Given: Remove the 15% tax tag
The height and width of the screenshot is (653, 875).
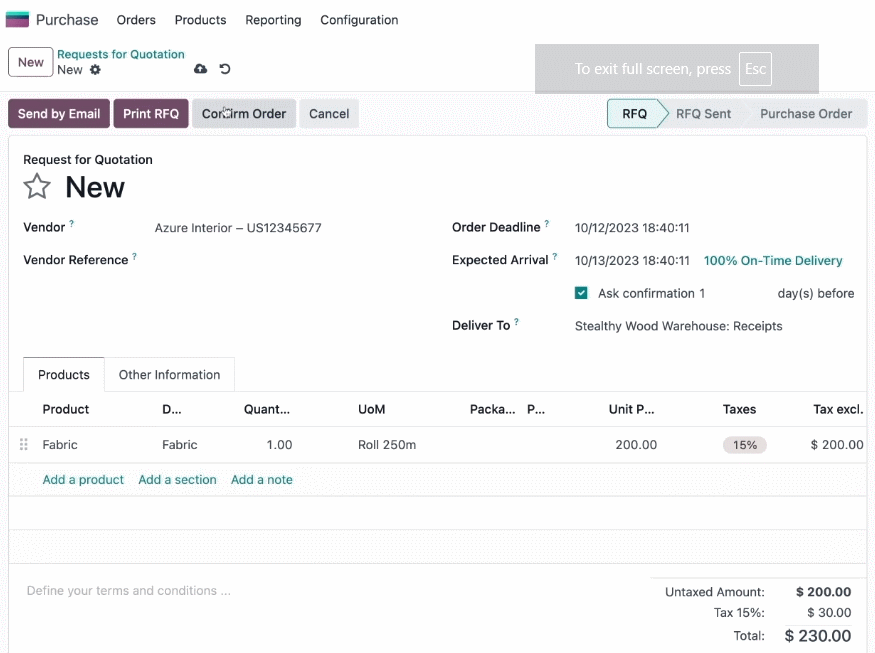Looking at the screenshot, I should (x=744, y=445).
